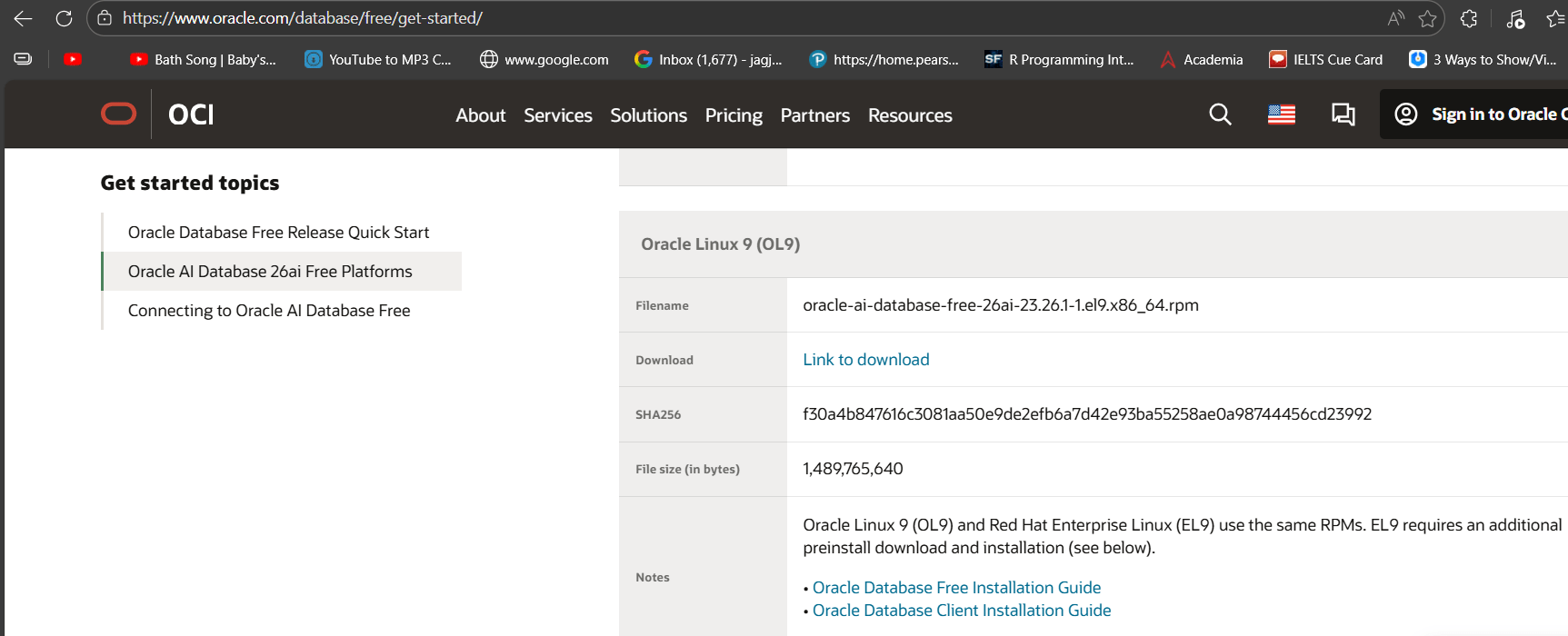Open the About menu

481,115
